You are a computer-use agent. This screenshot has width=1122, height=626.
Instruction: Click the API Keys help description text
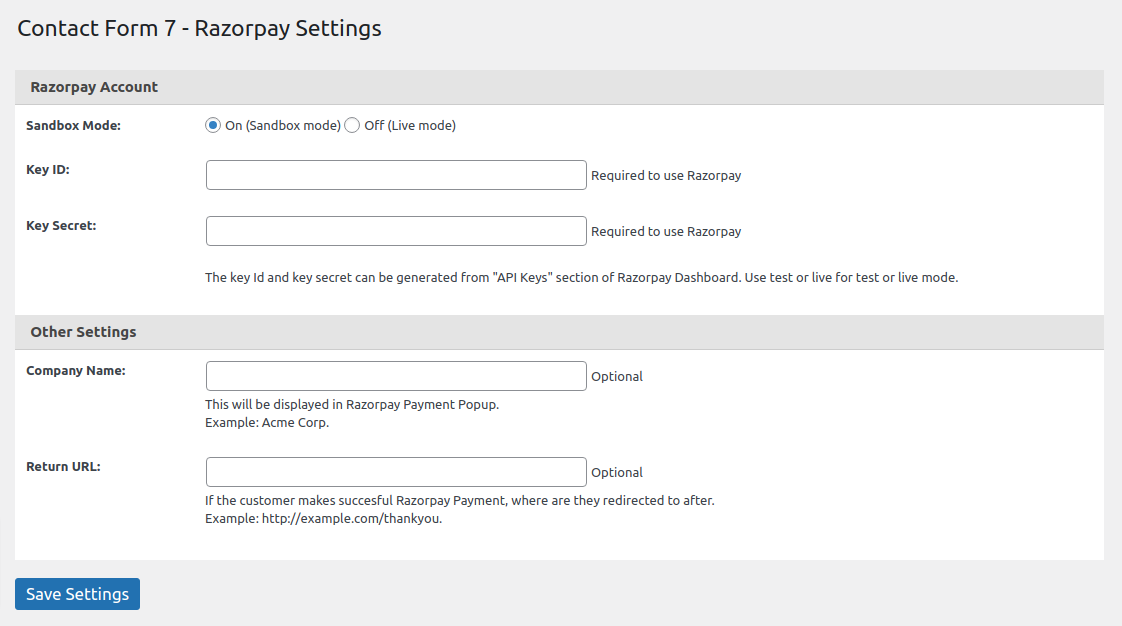(581, 278)
